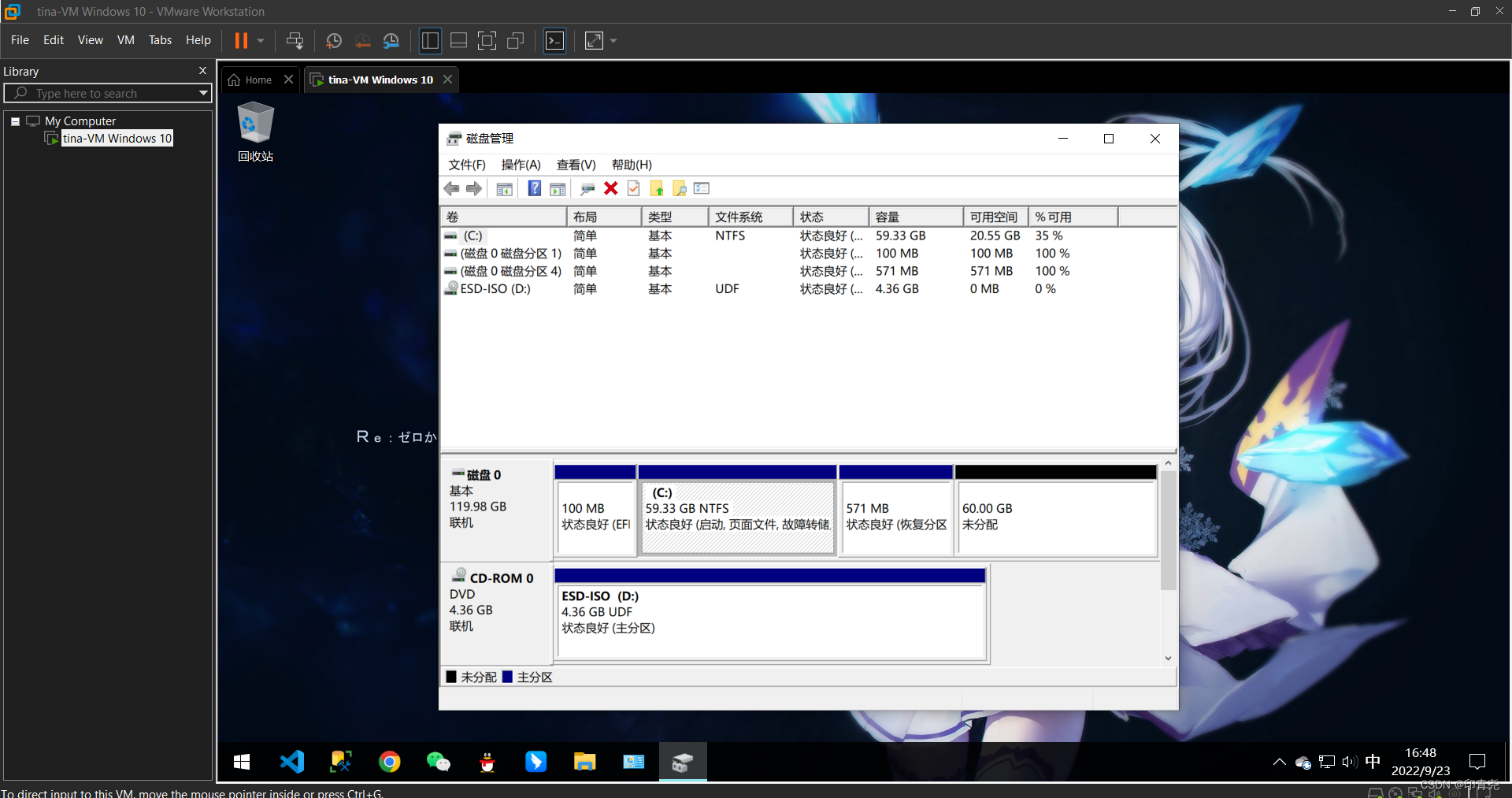Viewport: 1512px width, 798px height.
Task: Sort by 容量 column header
Action: click(915, 217)
